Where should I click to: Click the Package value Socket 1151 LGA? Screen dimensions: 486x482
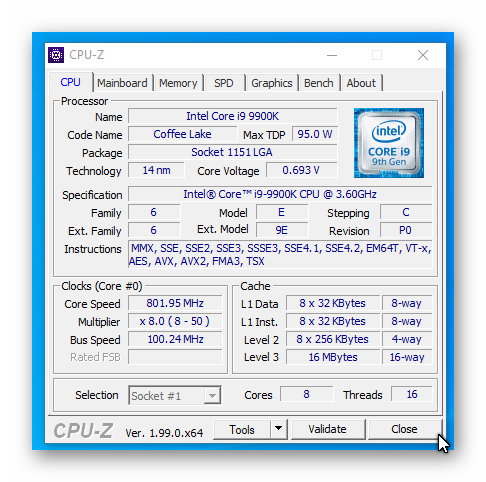(x=232, y=152)
